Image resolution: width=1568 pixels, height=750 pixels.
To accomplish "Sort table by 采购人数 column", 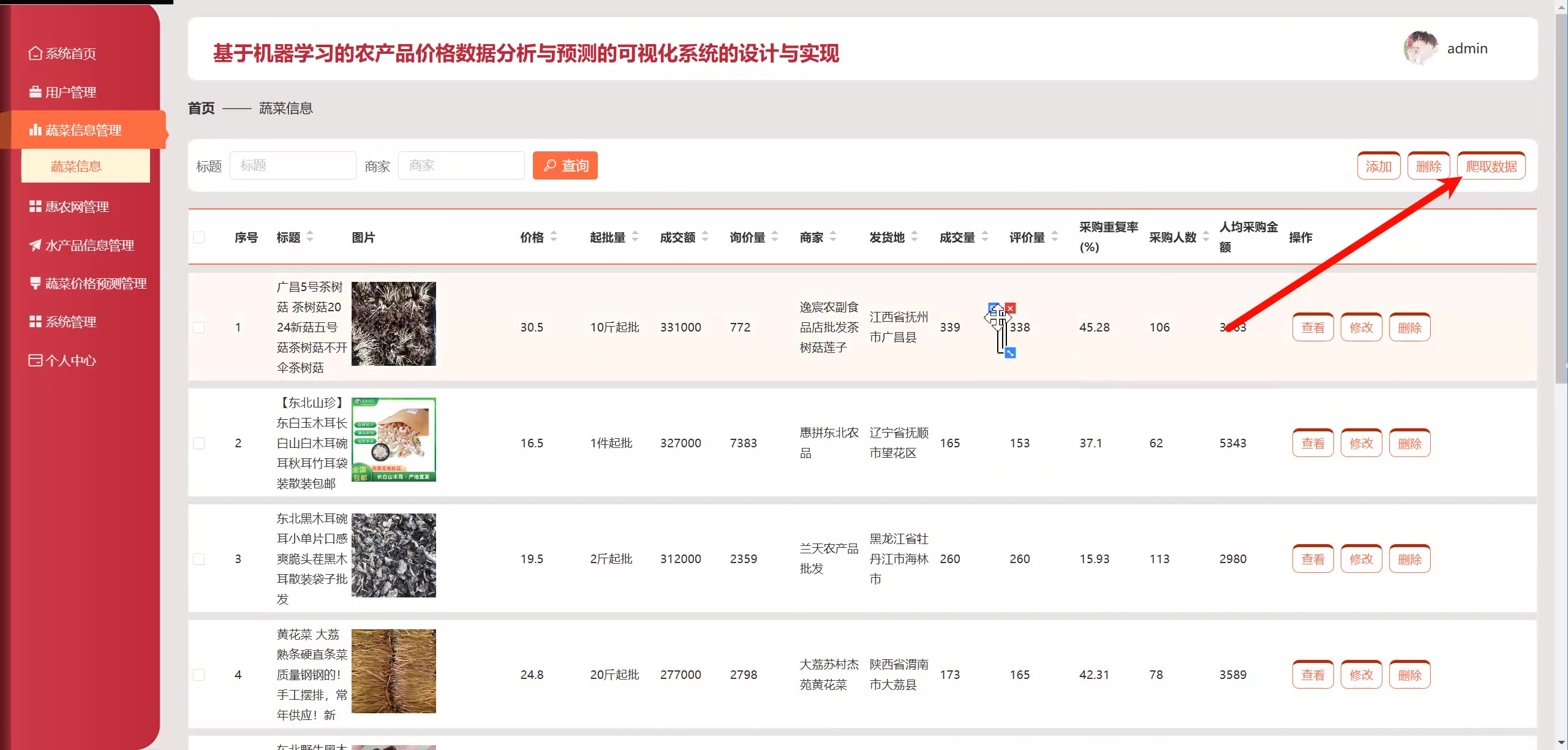I will click(x=1206, y=237).
